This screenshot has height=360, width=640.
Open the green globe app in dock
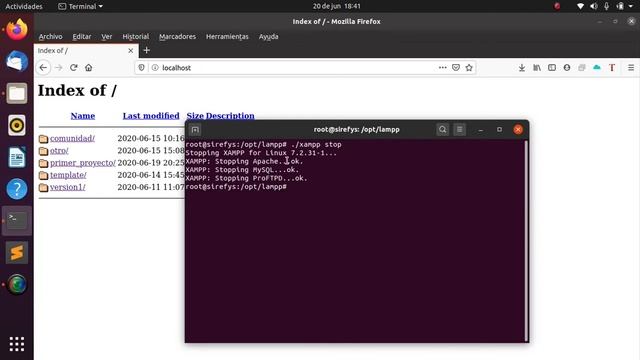point(17,284)
